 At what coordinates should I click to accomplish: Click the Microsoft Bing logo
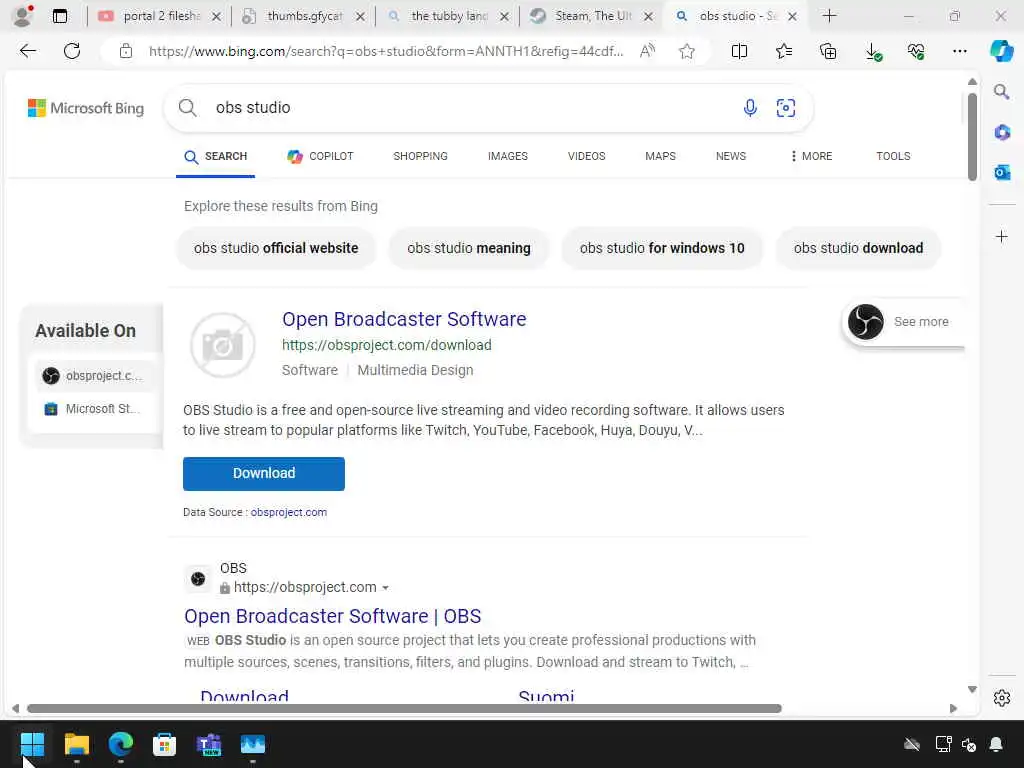click(86, 108)
